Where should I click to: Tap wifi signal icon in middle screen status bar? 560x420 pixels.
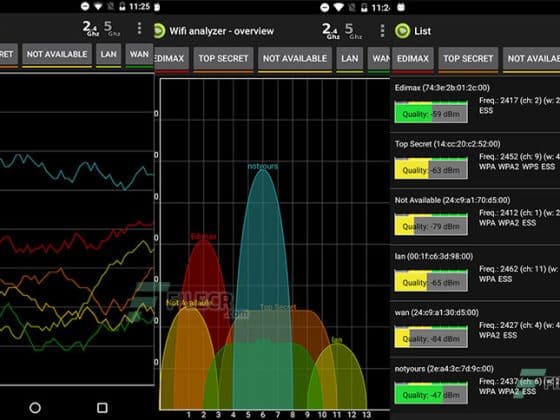click(338, 8)
